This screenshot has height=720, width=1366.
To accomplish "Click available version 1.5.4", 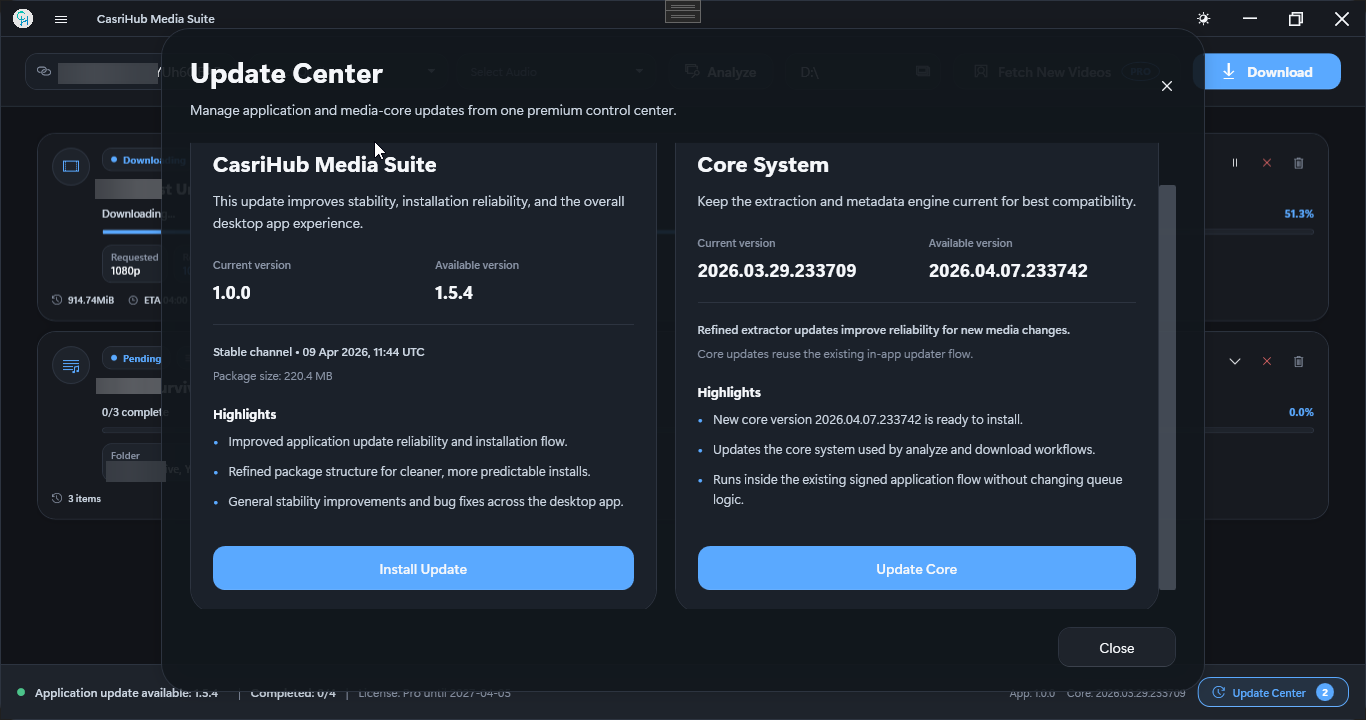I will click(x=454, y=293).
